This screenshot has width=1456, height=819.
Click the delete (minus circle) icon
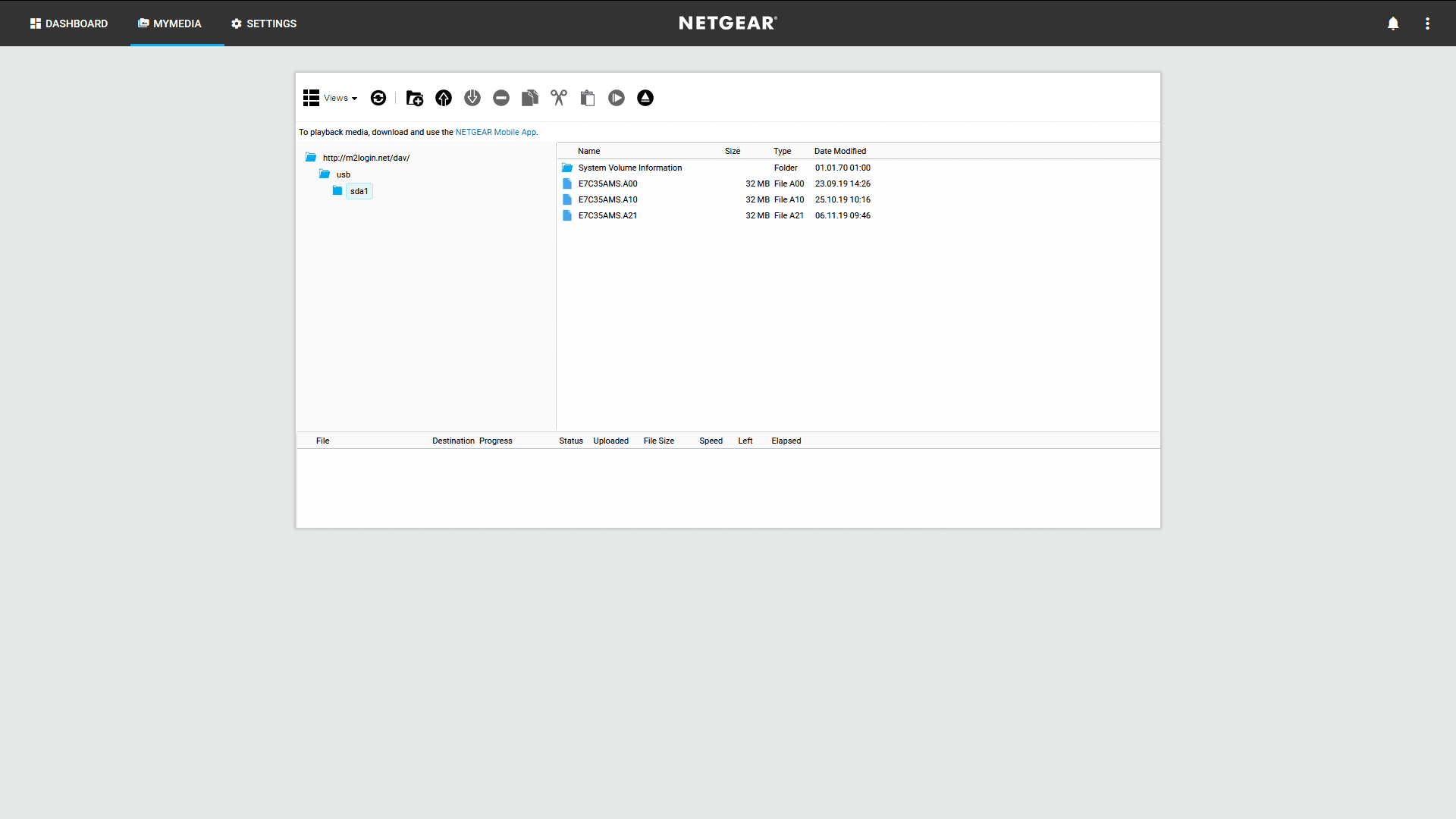[501, 98]
